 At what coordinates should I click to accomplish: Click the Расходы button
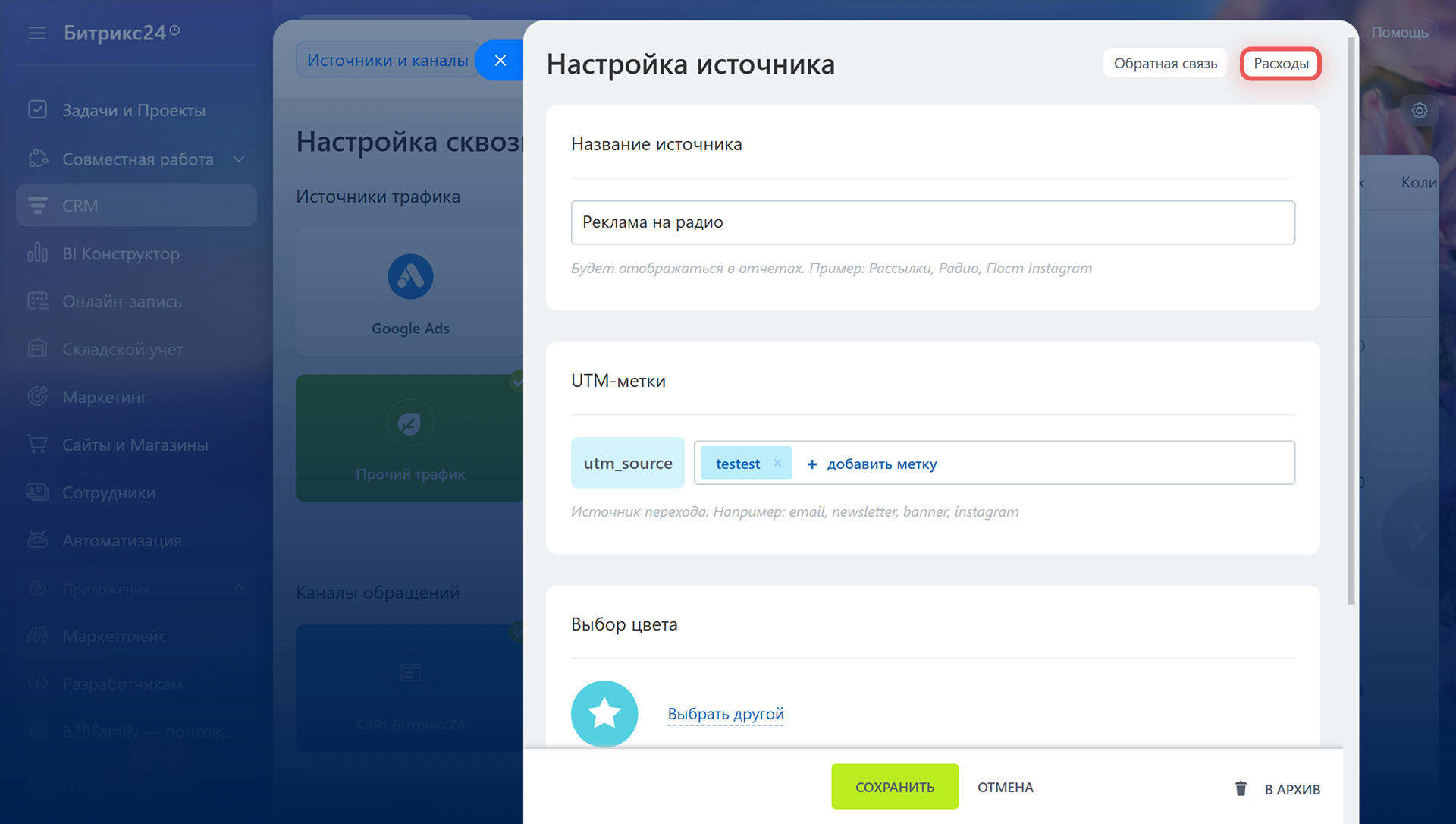pyautogui.click(x=1280, y=64)
